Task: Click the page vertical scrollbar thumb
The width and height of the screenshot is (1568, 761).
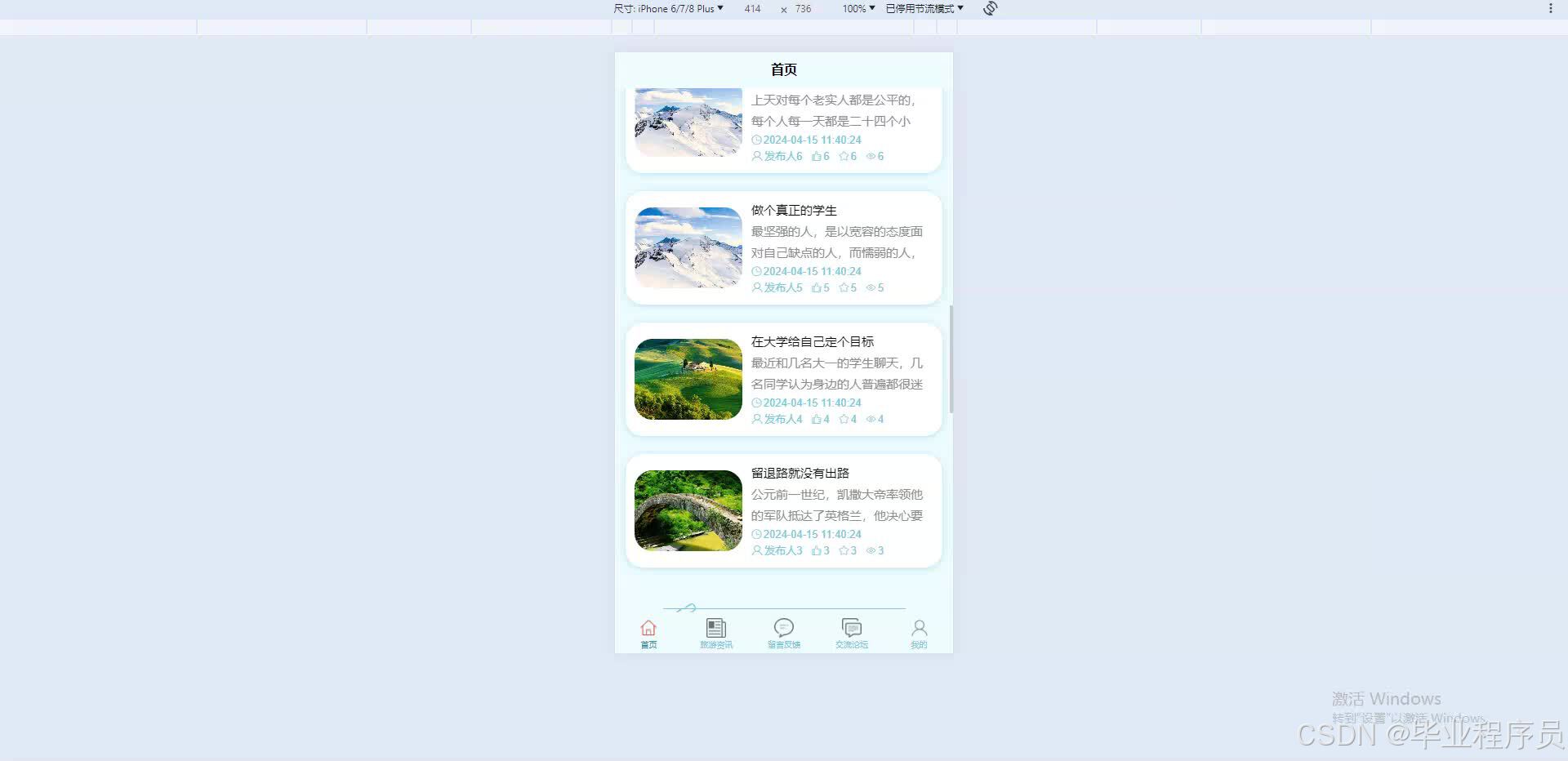Action: [951, 359]
